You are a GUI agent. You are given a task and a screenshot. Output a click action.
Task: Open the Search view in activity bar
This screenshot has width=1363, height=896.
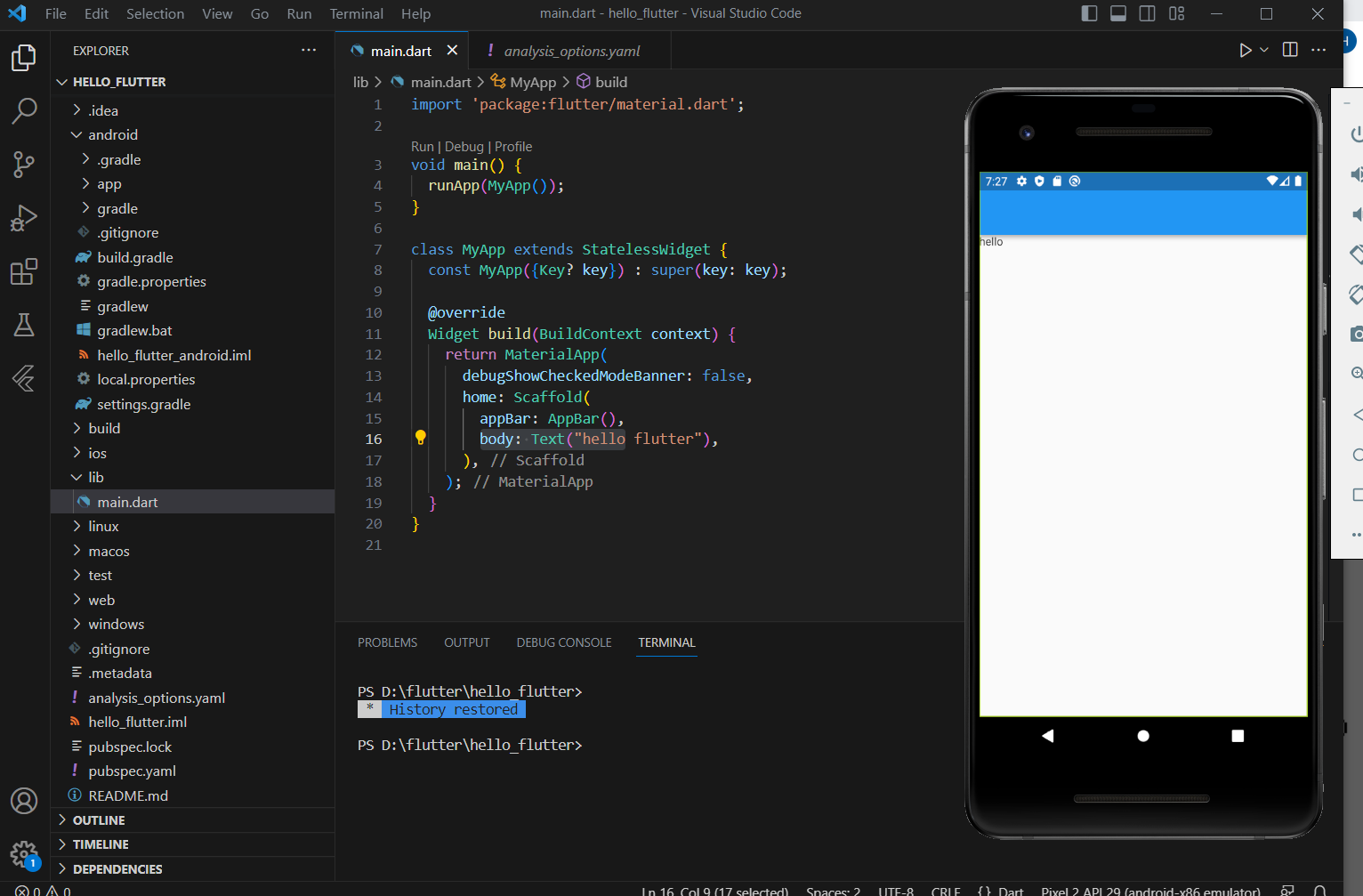24,111
